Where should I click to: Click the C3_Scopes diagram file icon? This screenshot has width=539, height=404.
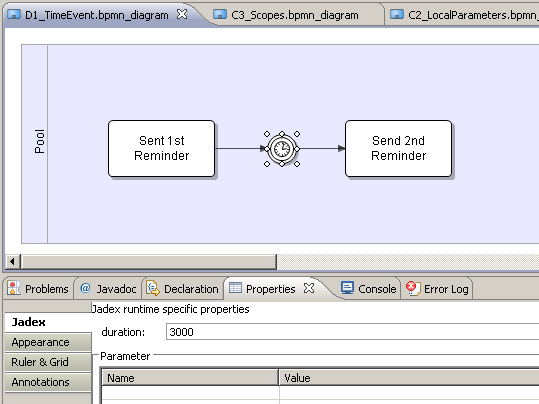pyautogui.click(x=220, y=14)
